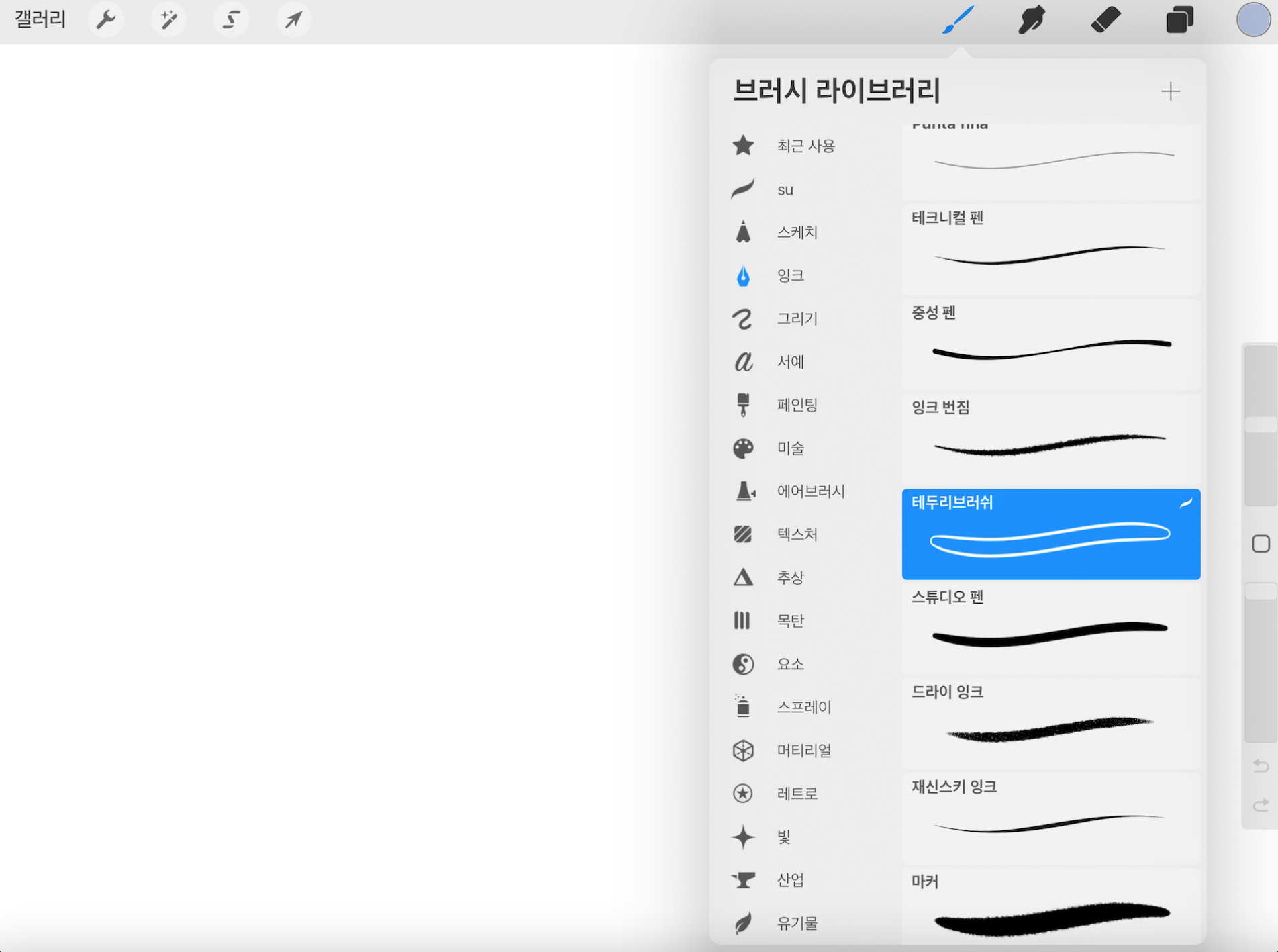This screenshot has width=1278, height=952.
Task: Select the 텍스처 category icon
Action: (x=743, y=534)
